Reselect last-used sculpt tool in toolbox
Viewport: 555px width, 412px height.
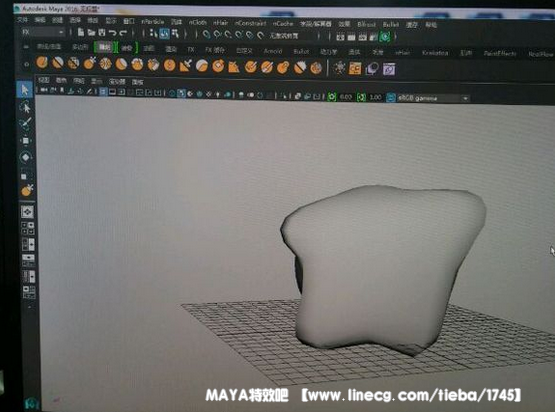(x=27, y=190)
